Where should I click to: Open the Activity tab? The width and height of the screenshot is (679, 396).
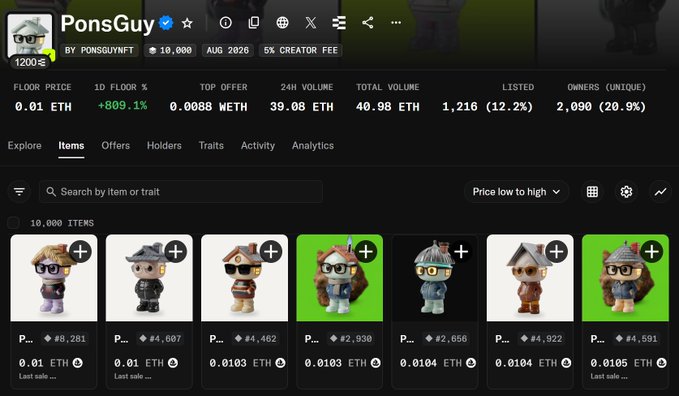point(258,146)
